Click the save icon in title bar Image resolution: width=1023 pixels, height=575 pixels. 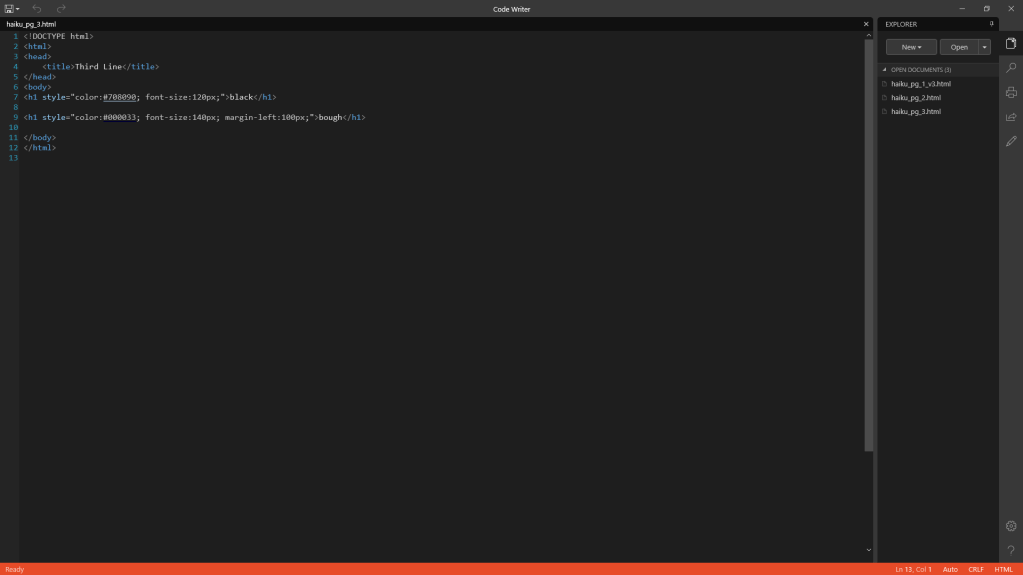tap(9, 9)
